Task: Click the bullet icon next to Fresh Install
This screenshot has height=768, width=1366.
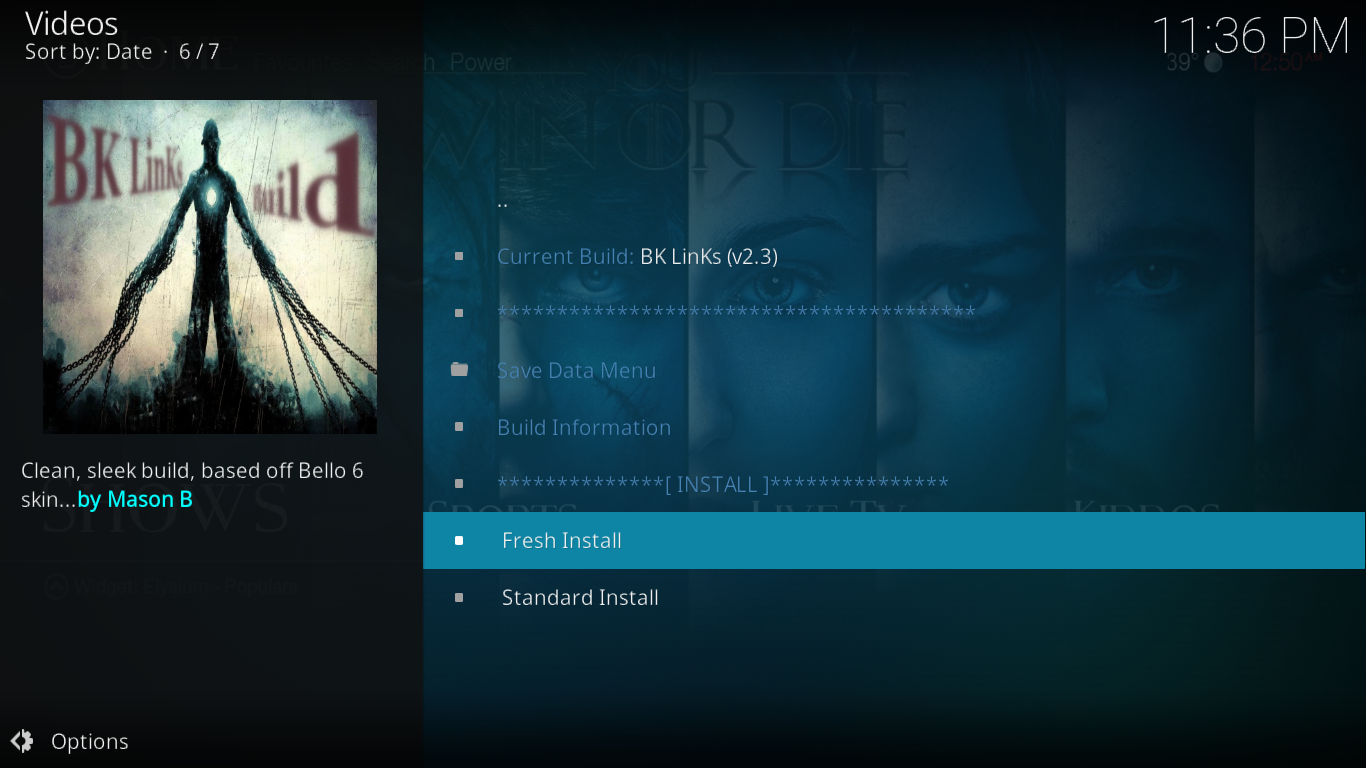Action: [459, 540]
